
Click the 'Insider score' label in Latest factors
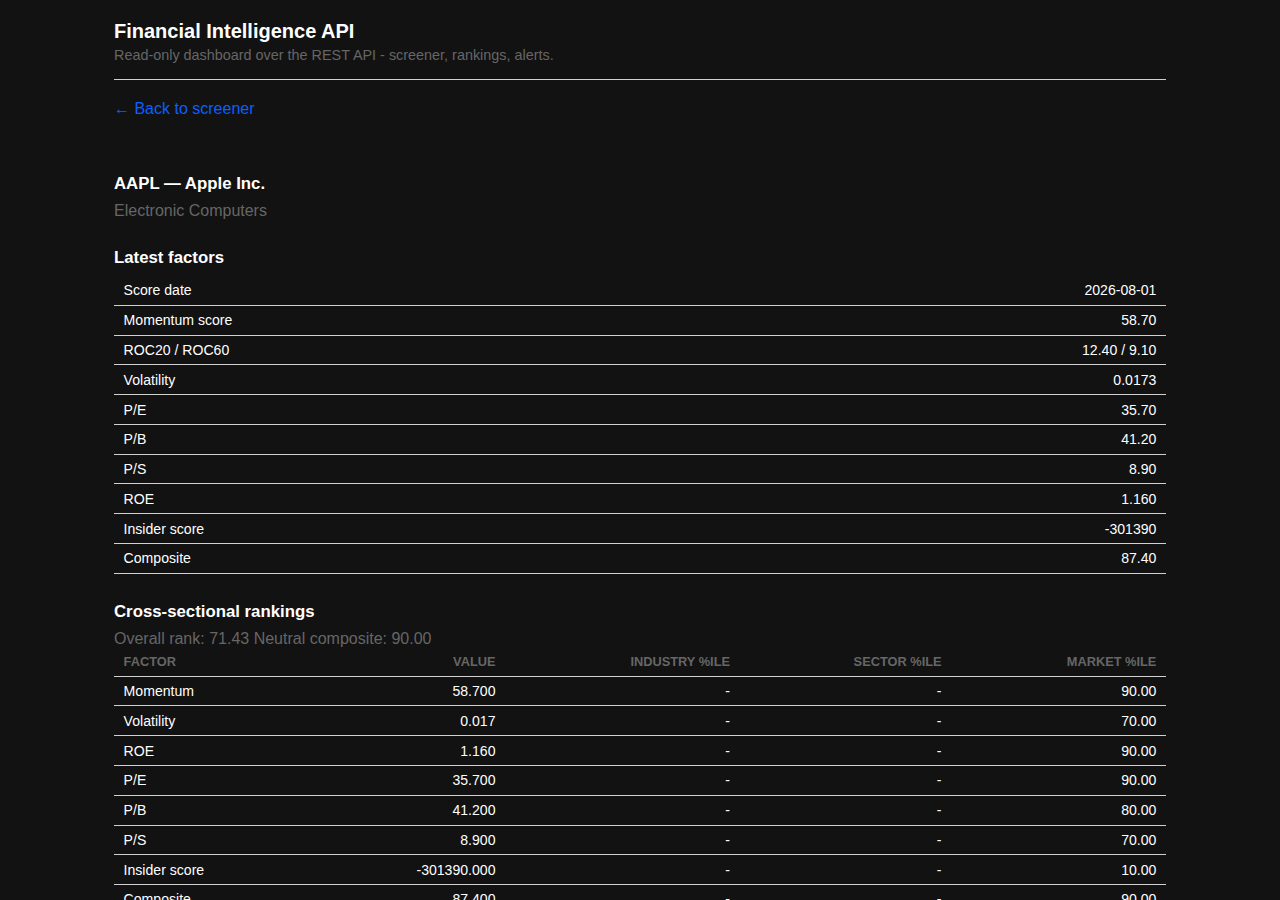point(164,529)
